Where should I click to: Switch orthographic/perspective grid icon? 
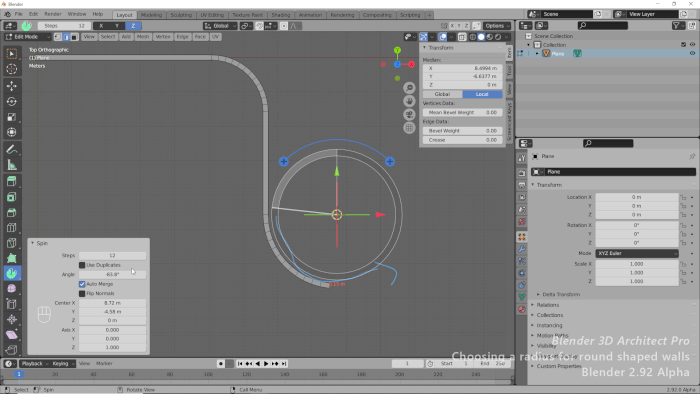409,128
